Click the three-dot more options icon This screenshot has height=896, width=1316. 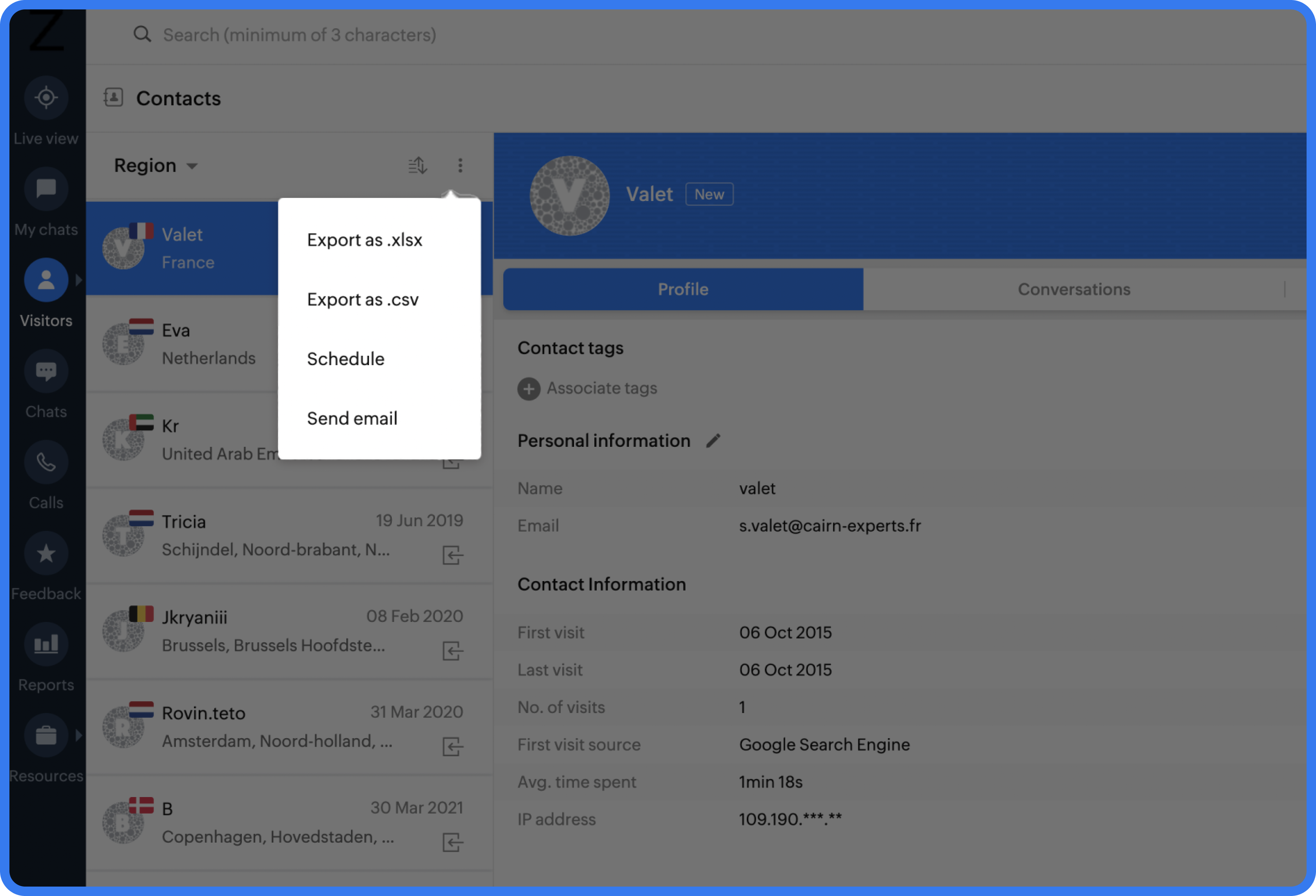tap(460, 165)
